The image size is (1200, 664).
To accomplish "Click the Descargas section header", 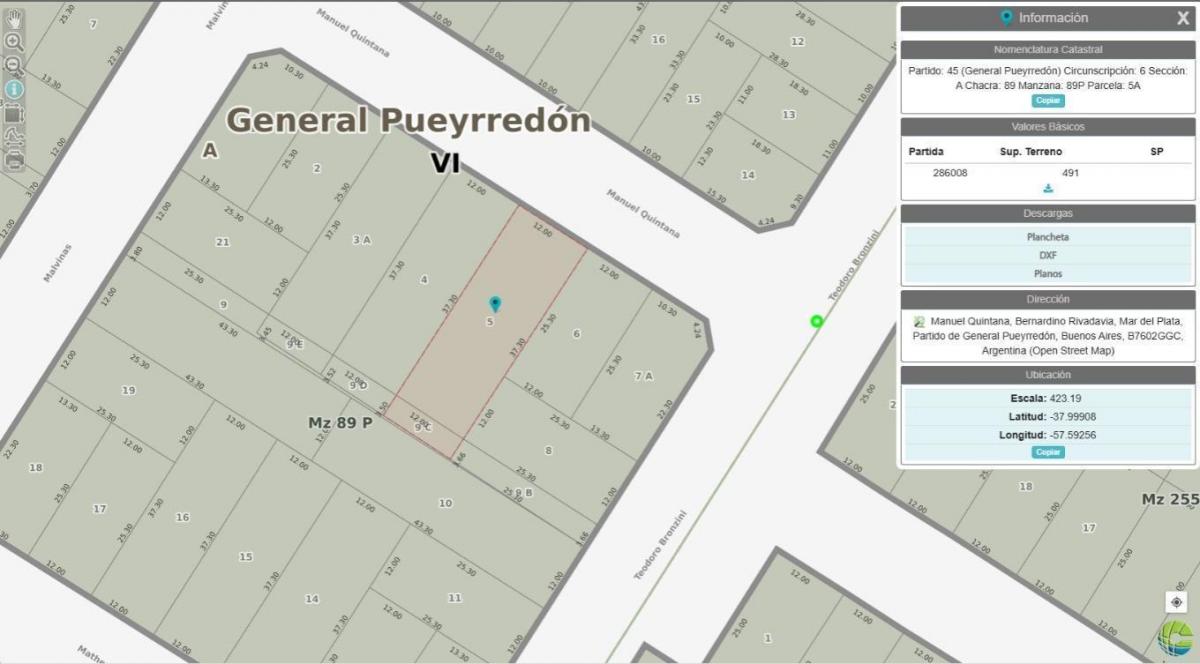I will [1048, 214].
